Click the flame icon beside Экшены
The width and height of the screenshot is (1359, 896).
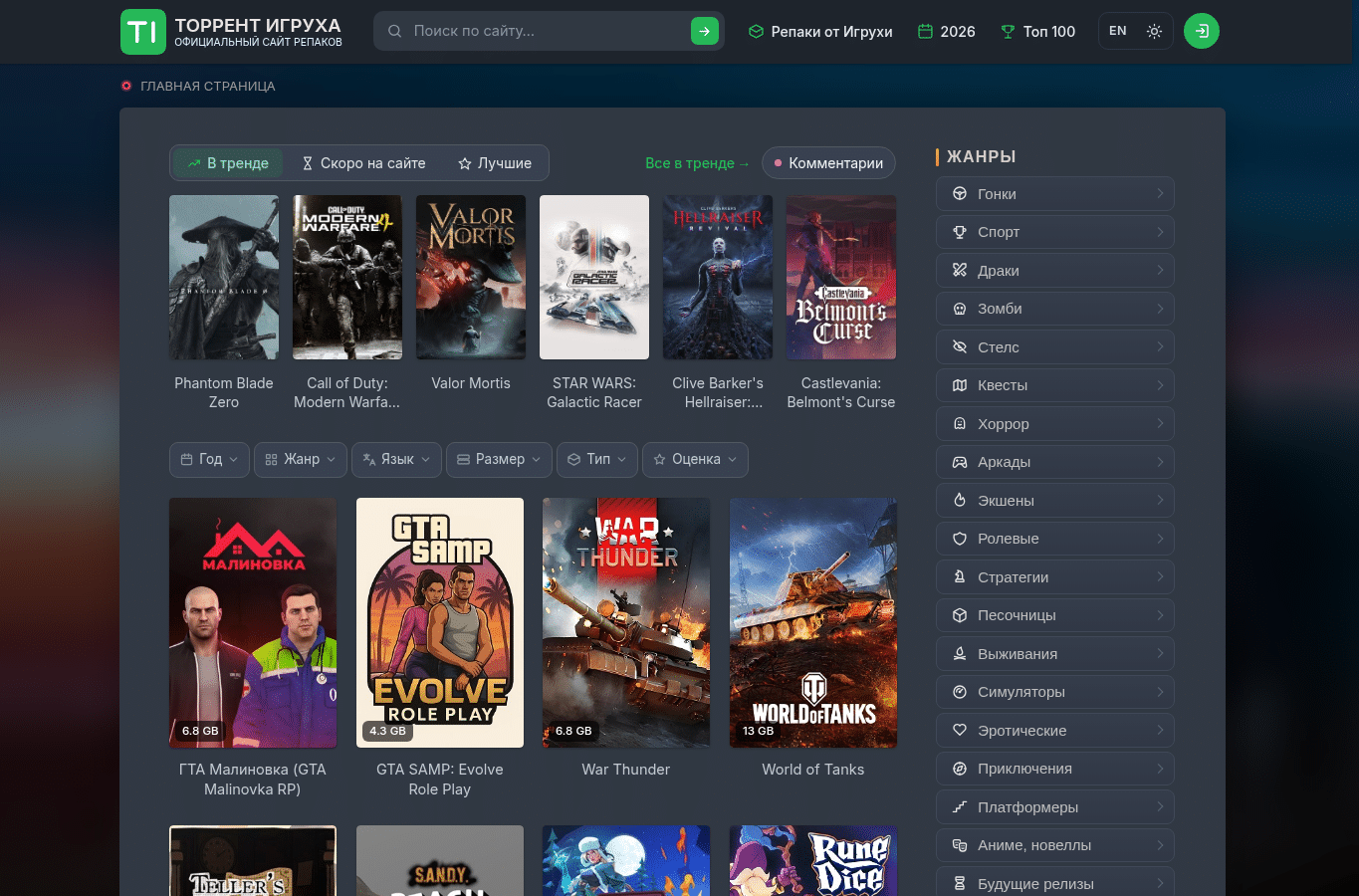pyautogui.click(x=960, y=501)
